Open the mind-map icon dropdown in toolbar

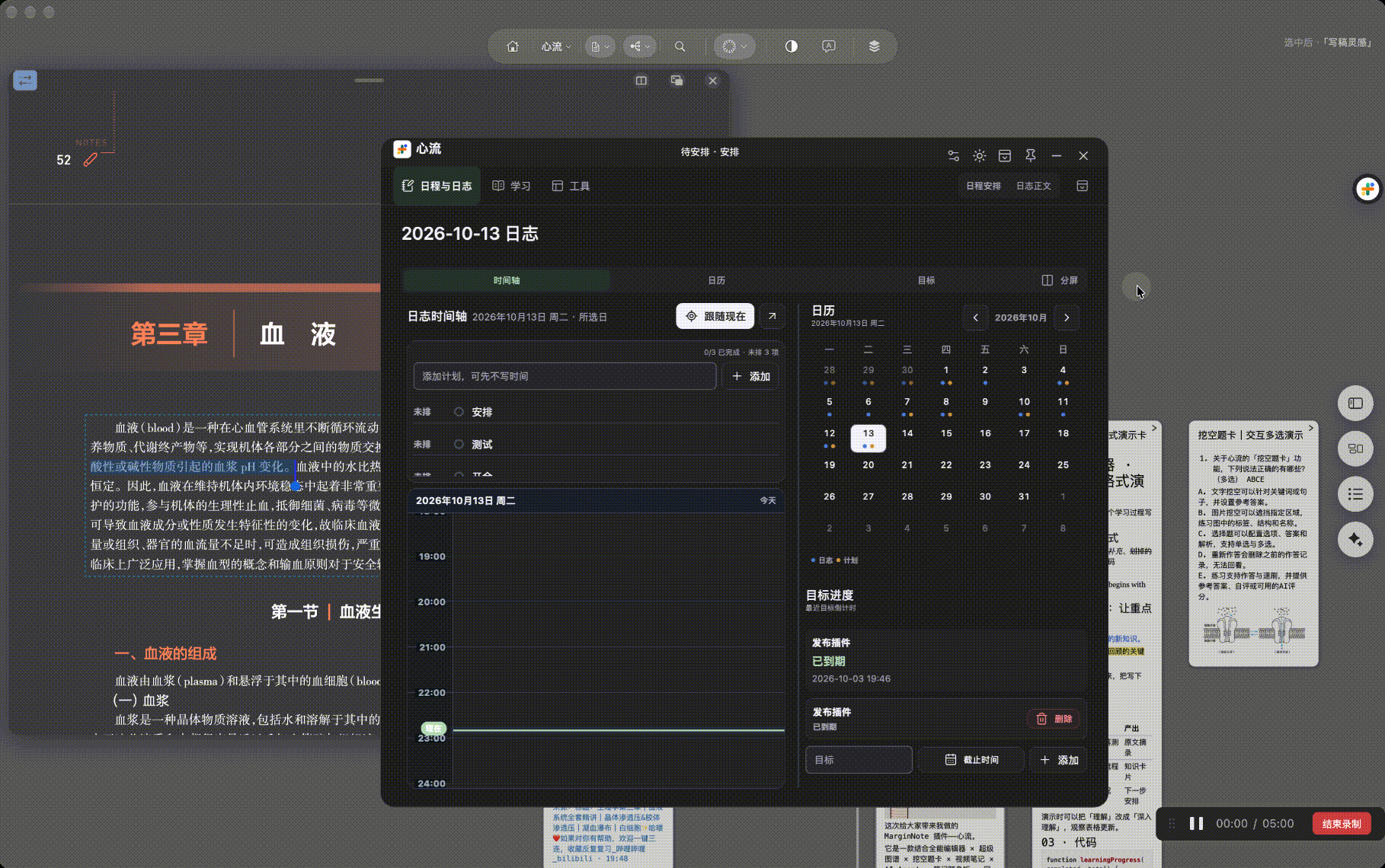click(640, 46)
